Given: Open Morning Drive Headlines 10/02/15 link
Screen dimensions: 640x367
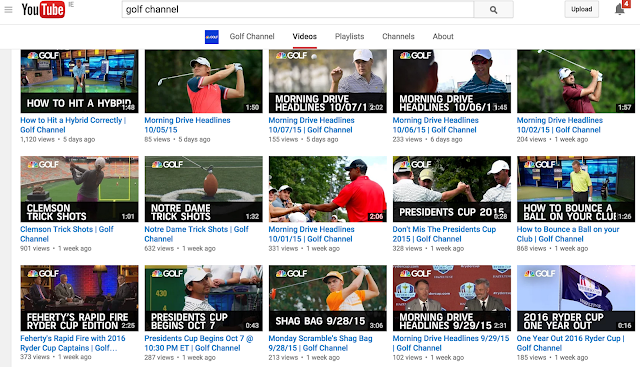Looking at the screenshot, I should pyautogui.click(x=560, y=125).
